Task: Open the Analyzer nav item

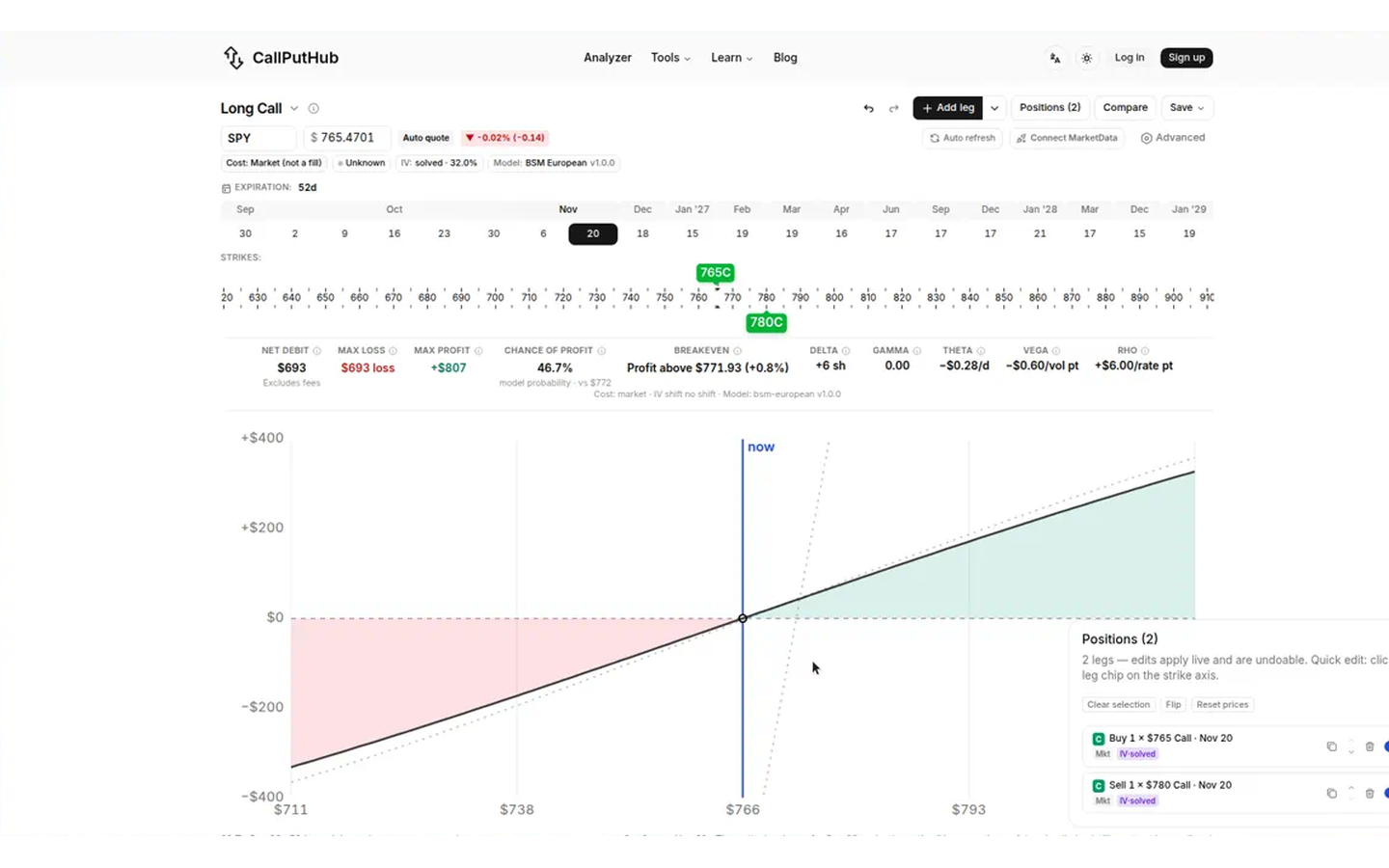Action: click(608, 58)
